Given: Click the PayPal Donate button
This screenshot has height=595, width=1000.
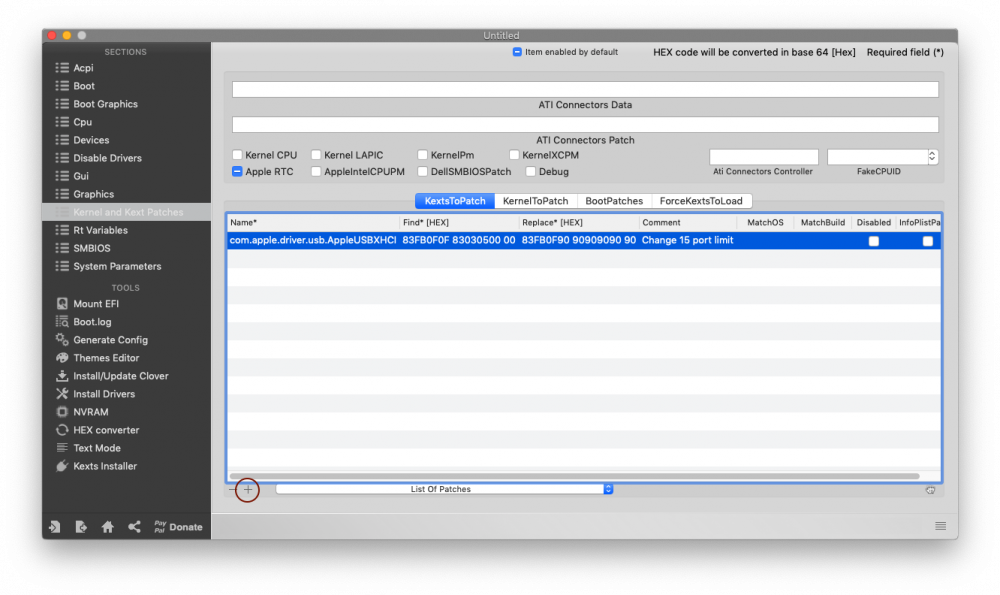Looking at the screenshot, I should [178, 527].
